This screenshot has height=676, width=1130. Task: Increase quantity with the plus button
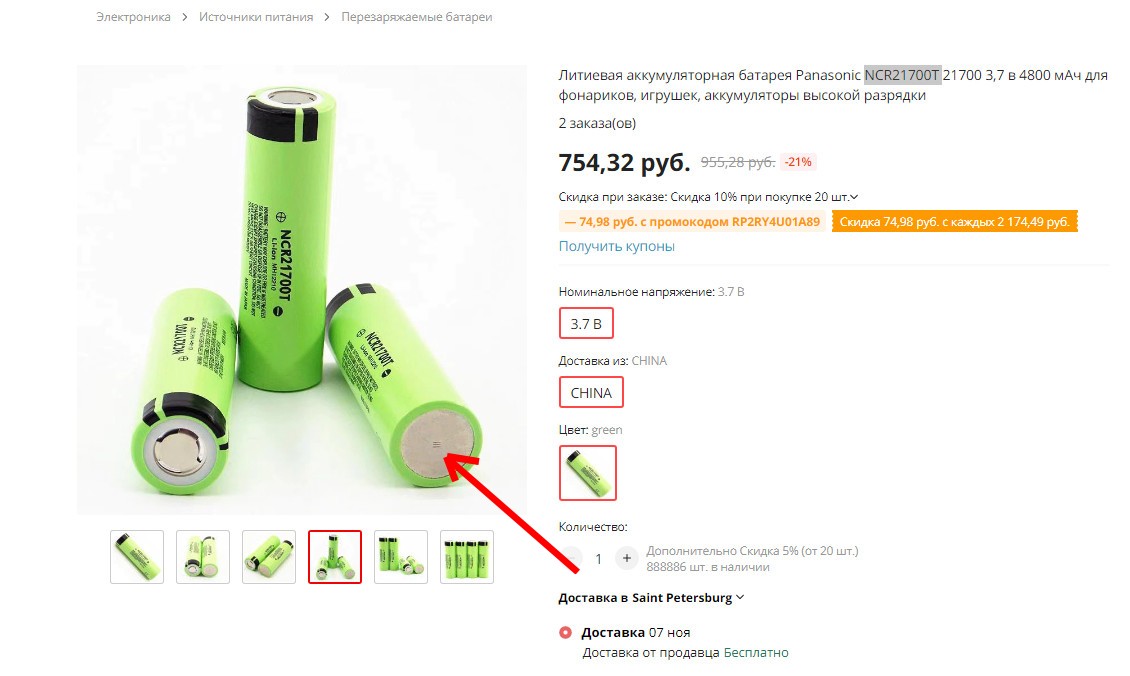(626, 558)
